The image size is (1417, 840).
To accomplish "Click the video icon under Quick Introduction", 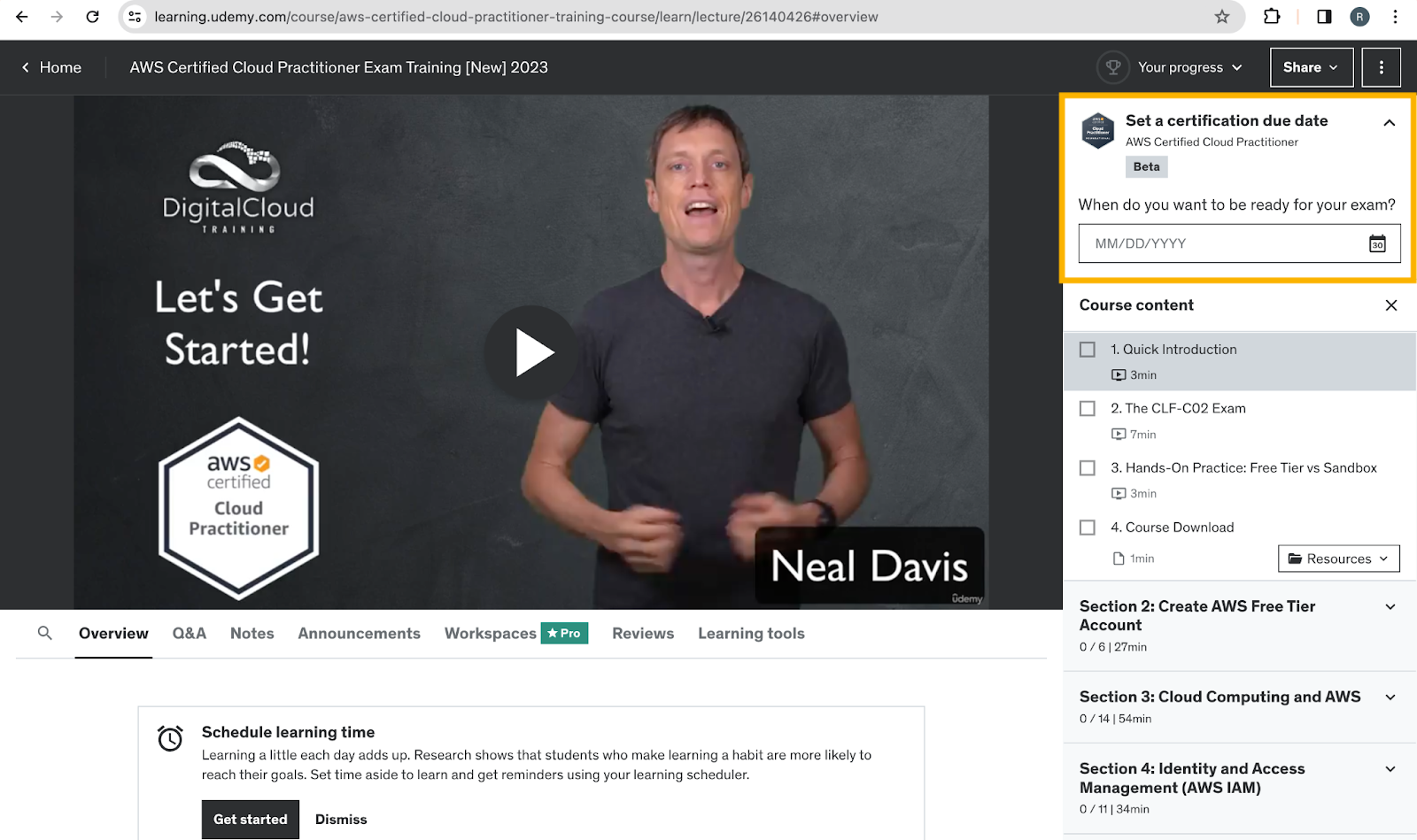I will tap(1119, 375).
